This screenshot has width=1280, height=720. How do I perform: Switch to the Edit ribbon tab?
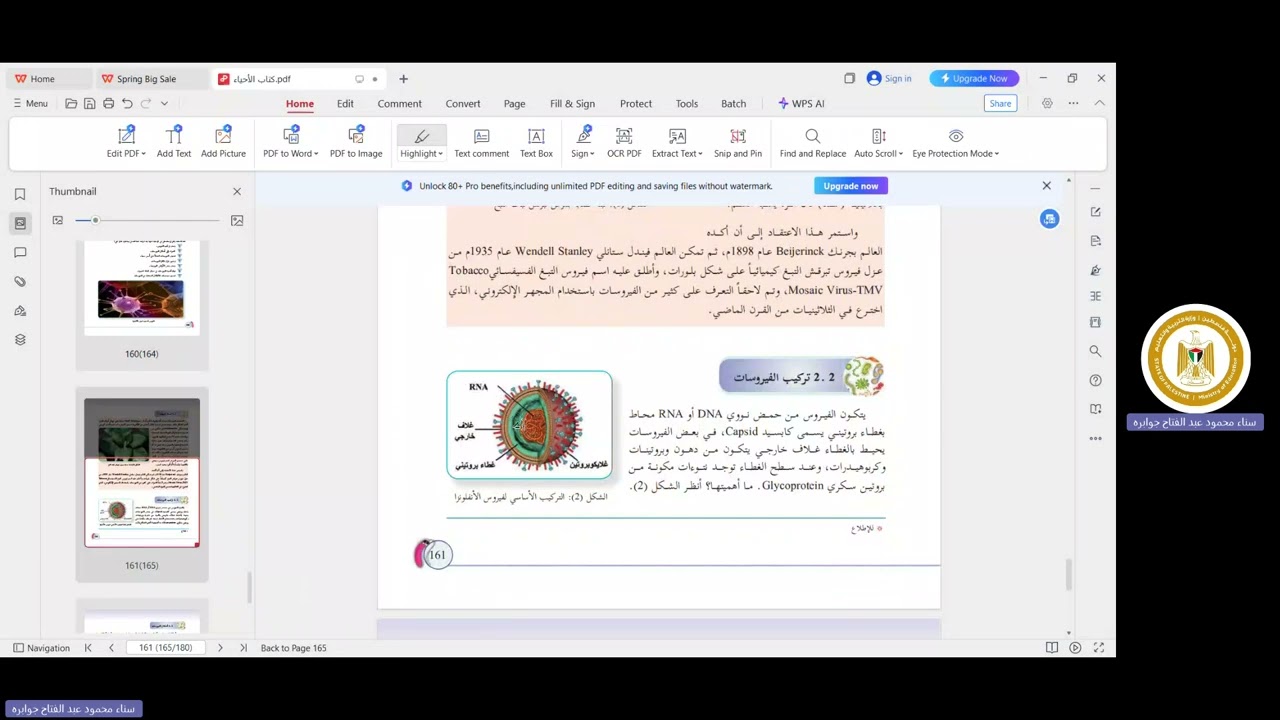[345, 103]
